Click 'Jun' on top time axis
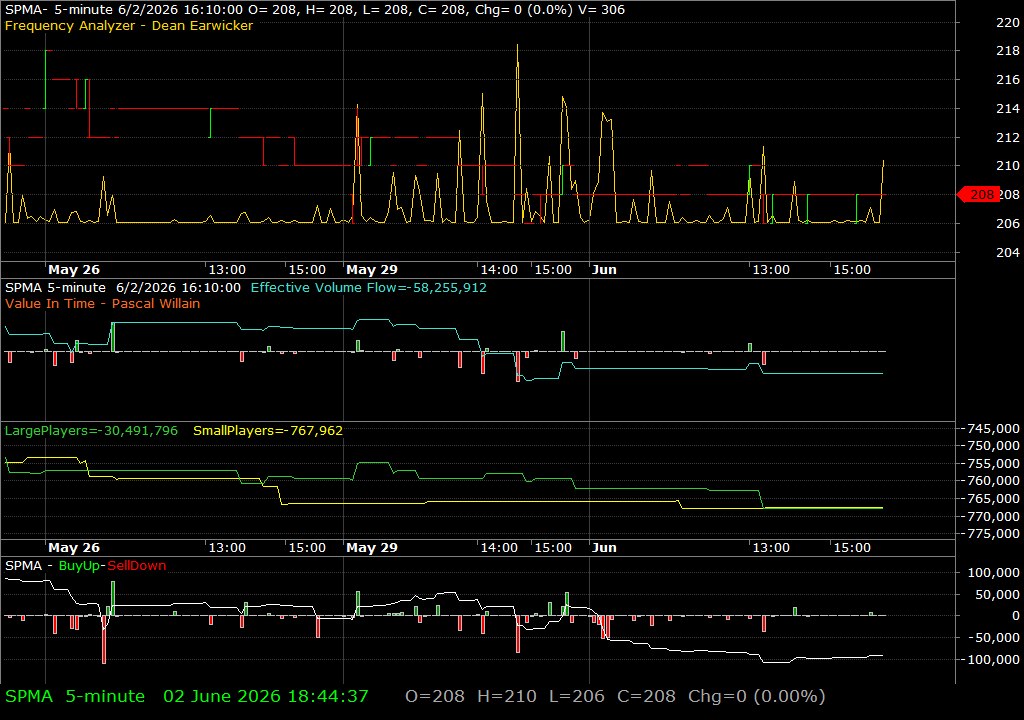 click(604, 269)
